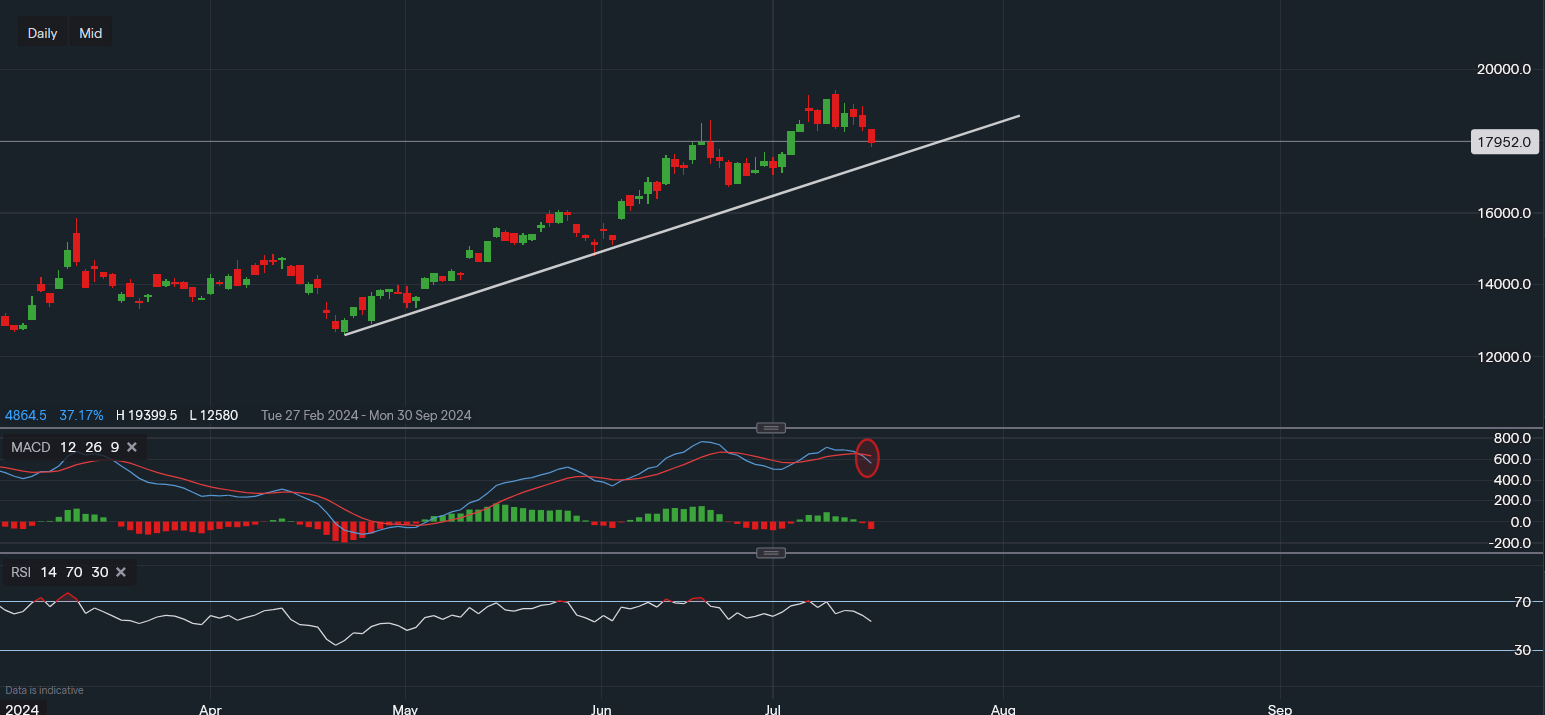Click the 17952.0 price tag on the axis
The image size is (1545, 715).
pos(1503,142)
